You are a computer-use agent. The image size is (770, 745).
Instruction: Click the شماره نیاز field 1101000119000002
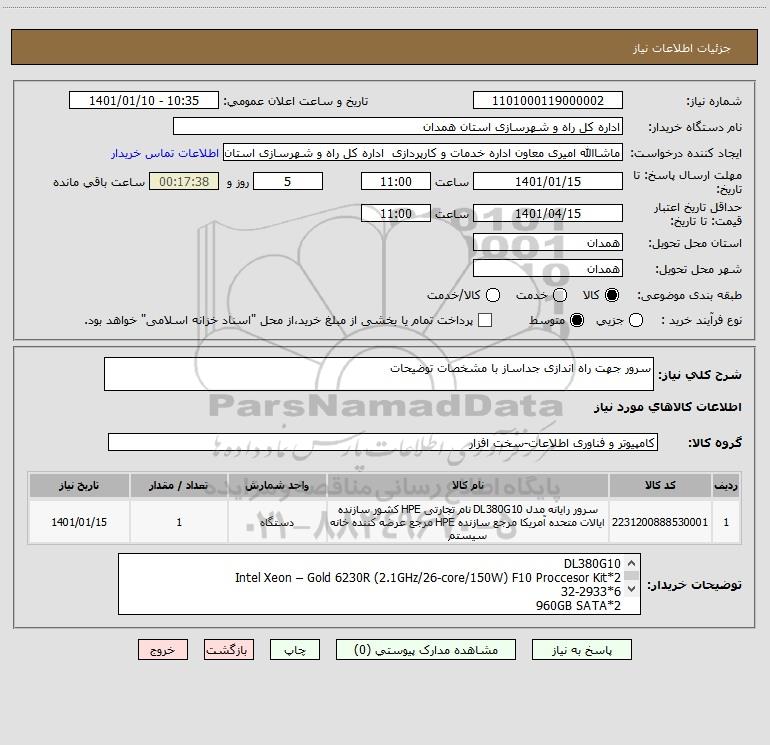[548, 100]
